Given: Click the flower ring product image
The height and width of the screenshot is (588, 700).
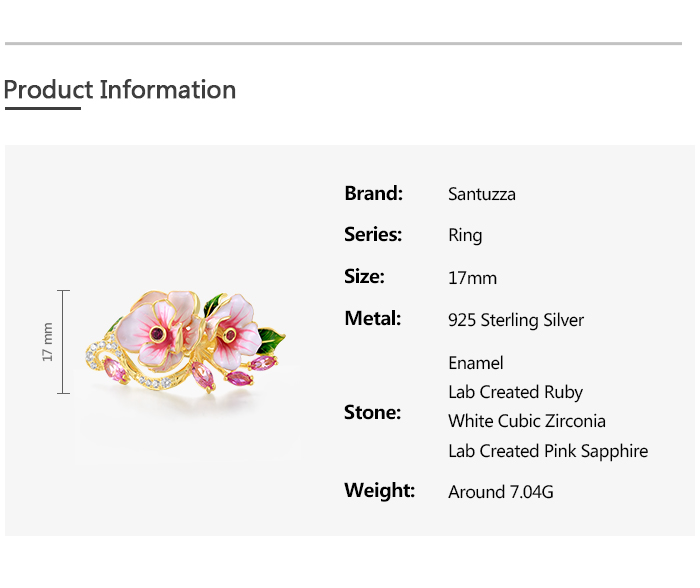Looking at the screenshot, I should 190,340.
